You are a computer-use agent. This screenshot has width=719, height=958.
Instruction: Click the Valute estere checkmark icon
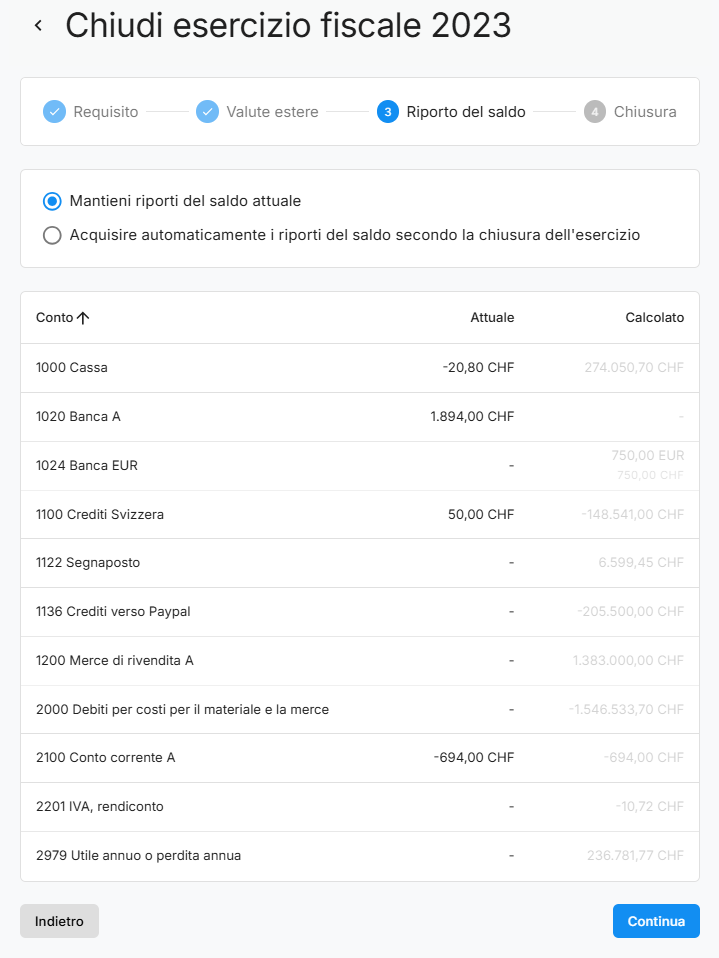[x=207, y=112]
